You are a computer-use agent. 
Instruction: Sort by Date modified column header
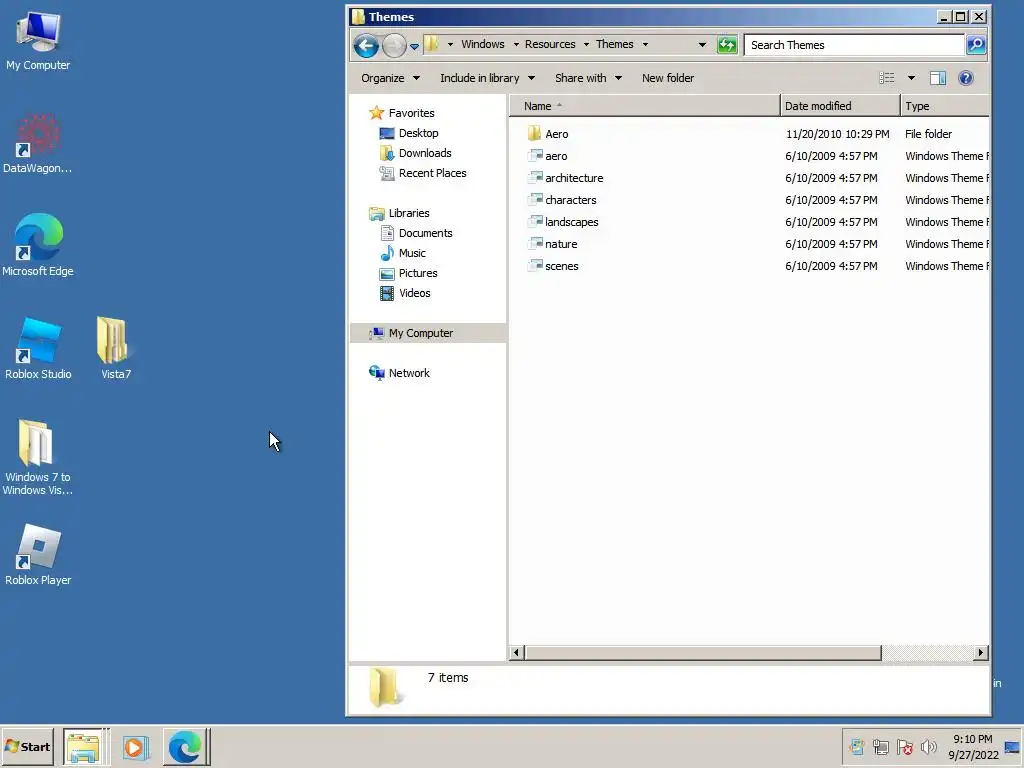pos(840,106)
